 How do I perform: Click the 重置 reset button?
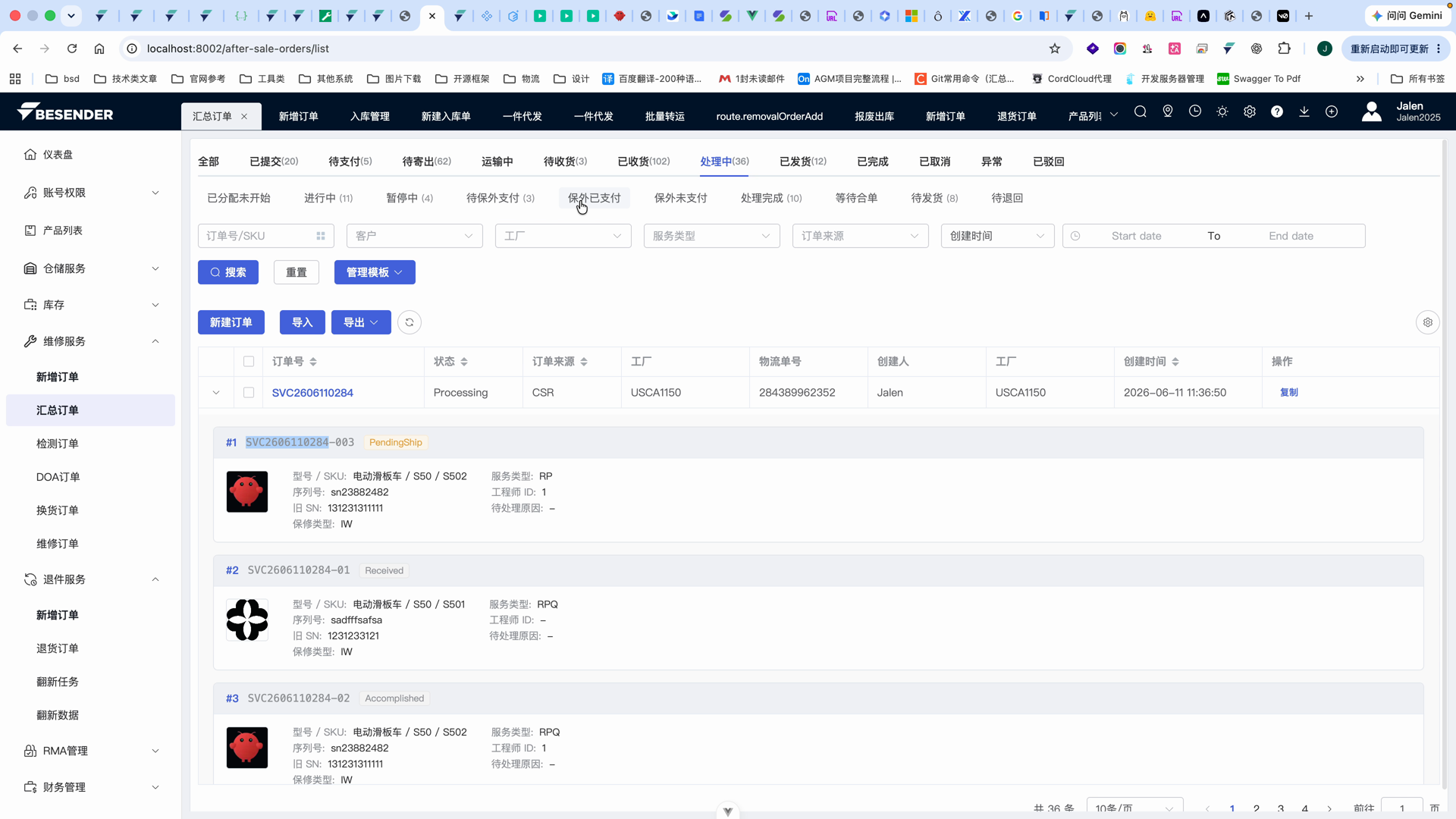(x=297, y=272)
